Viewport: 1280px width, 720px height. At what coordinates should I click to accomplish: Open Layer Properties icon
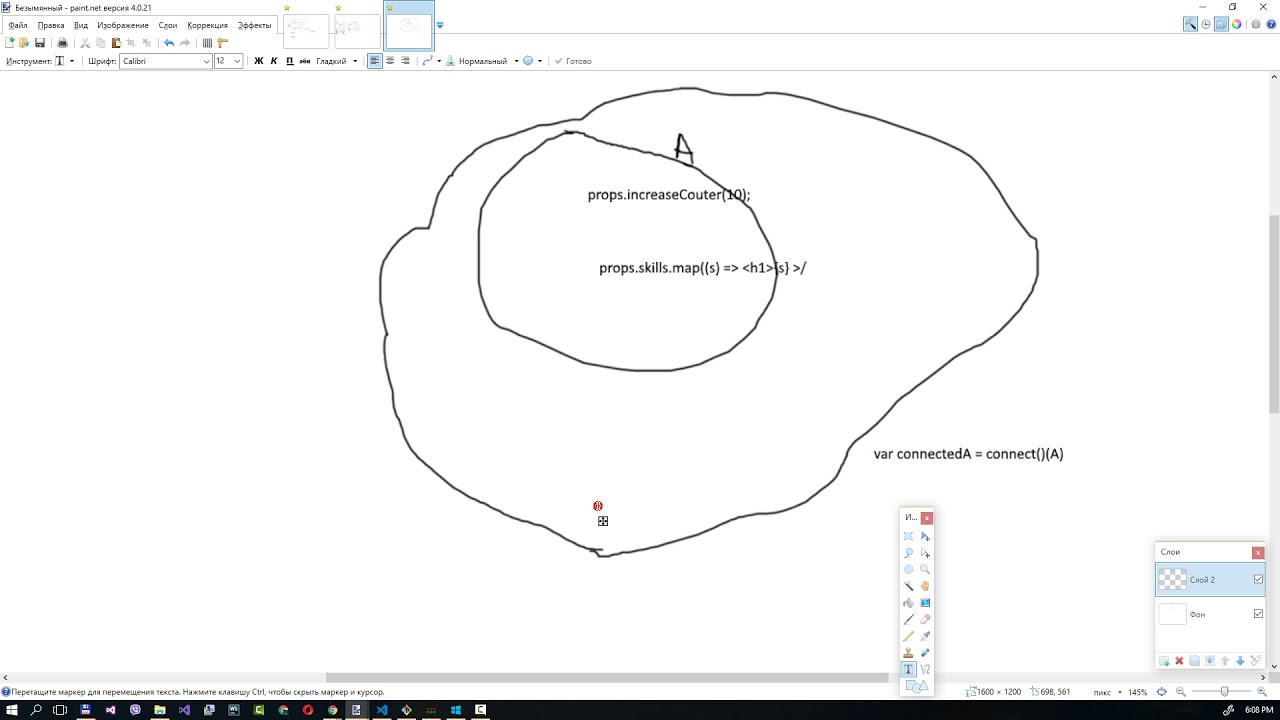click(x=1255, y=661)
